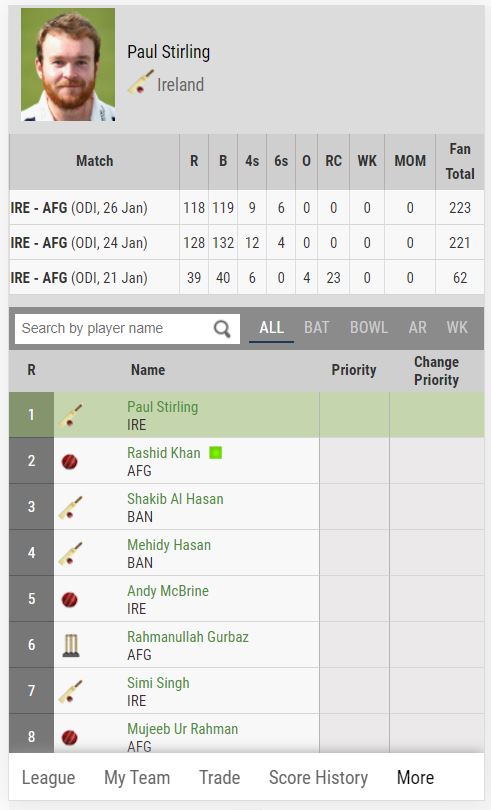Click the bat icon next to Ireland
The width and height of the screenshot is (491, 810).
(140, 82)
